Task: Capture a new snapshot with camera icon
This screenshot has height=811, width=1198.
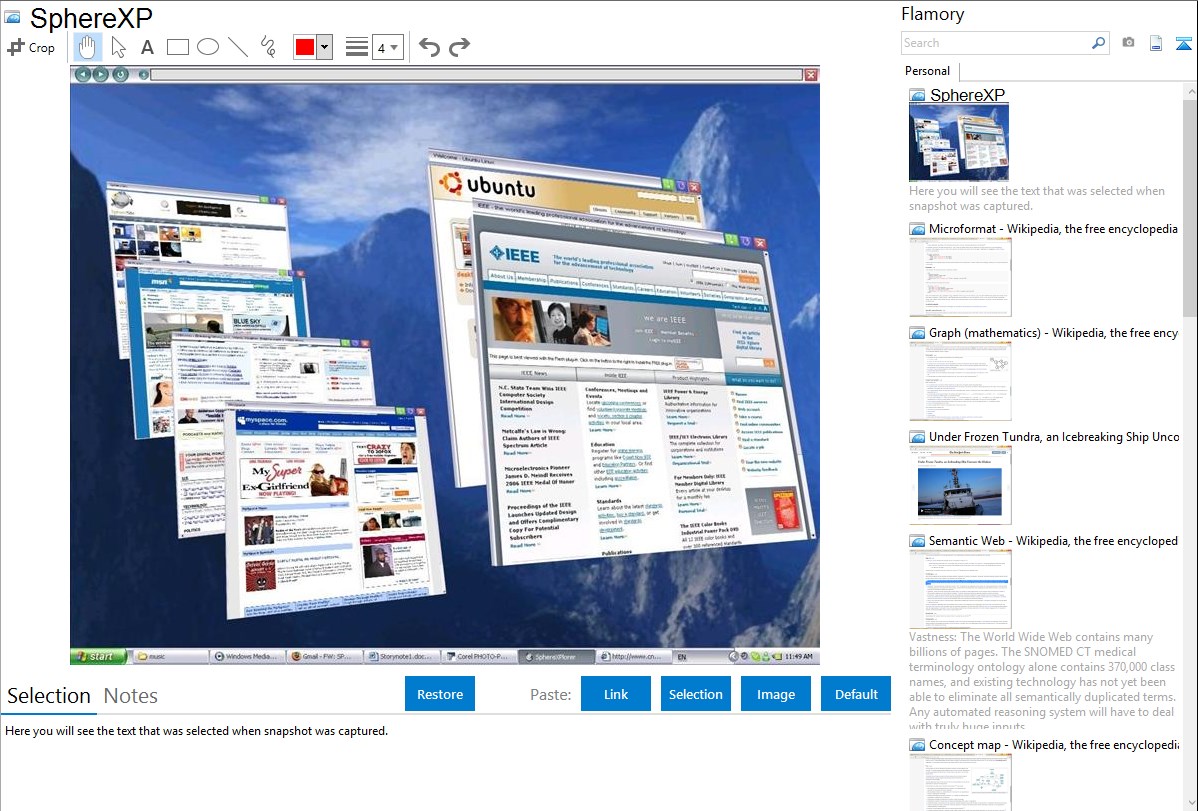Action: coord(1128,43)
